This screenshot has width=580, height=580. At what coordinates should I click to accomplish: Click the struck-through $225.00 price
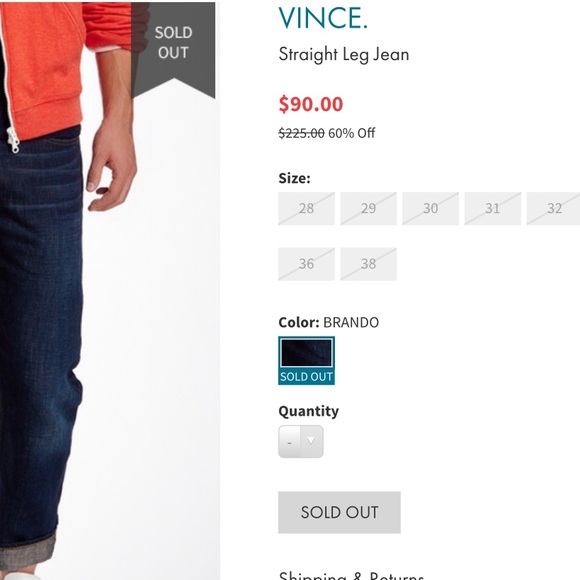point(301,133)
